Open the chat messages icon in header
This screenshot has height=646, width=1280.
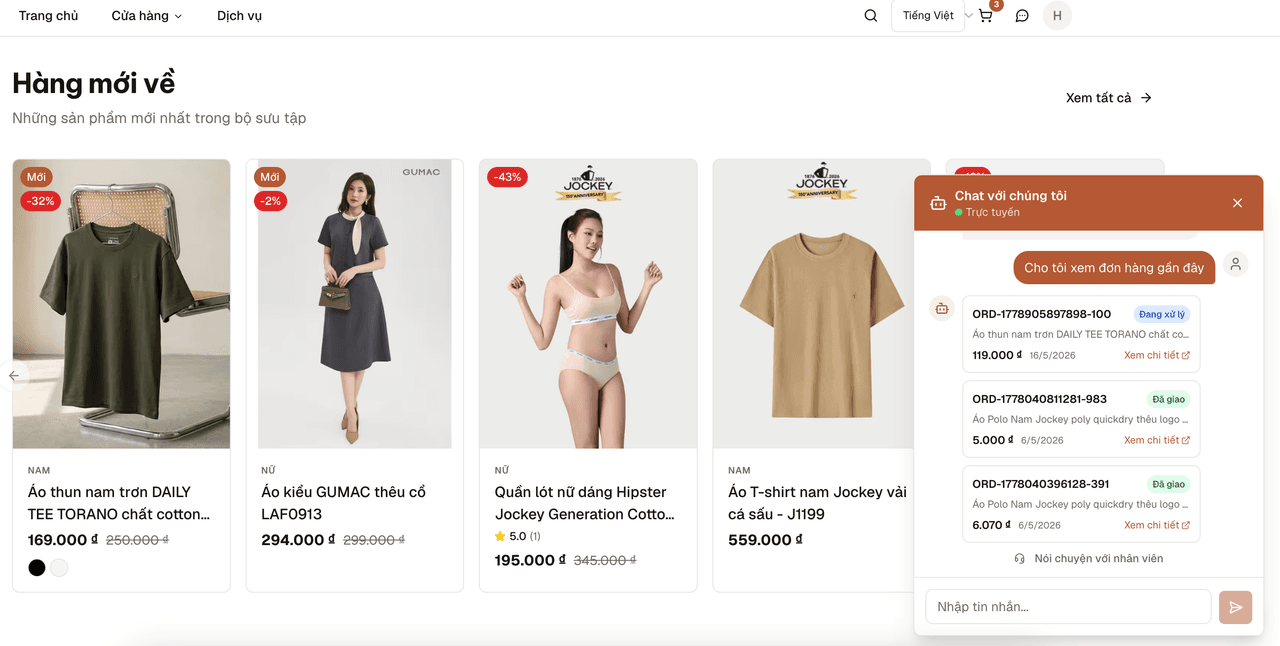1022,16
